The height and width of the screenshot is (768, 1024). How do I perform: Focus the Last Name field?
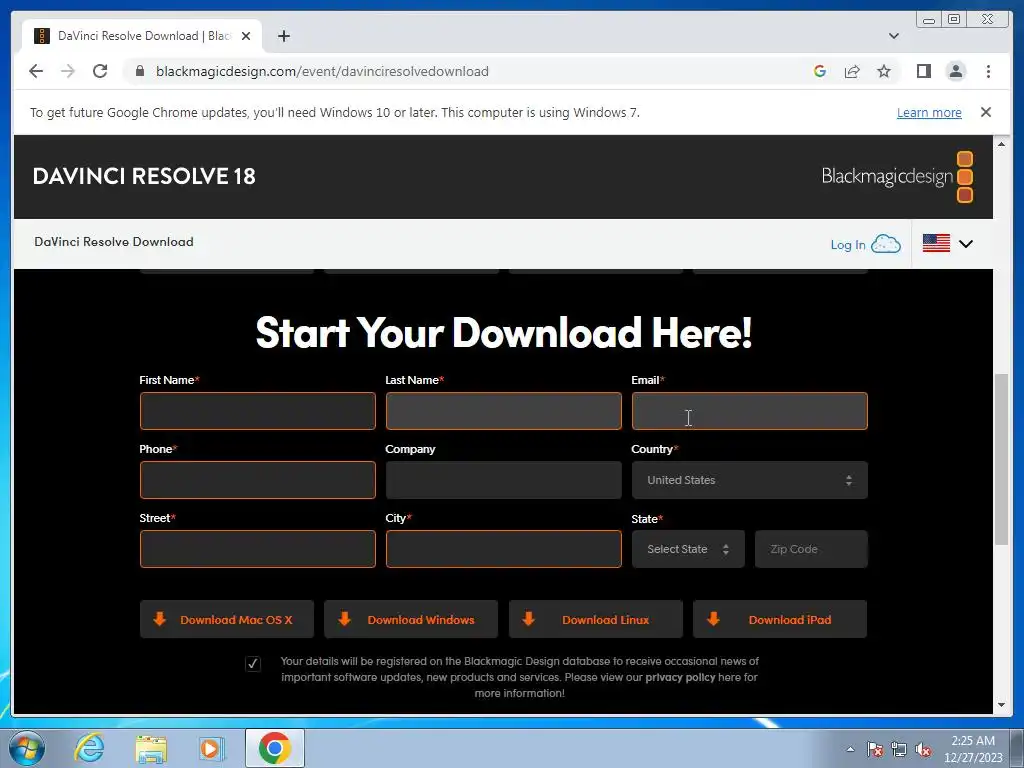(x=504, y=411)
